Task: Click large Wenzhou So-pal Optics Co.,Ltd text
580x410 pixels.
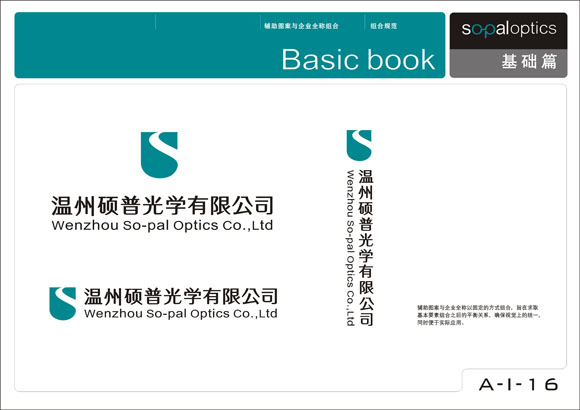Action: tap(162, 225)
